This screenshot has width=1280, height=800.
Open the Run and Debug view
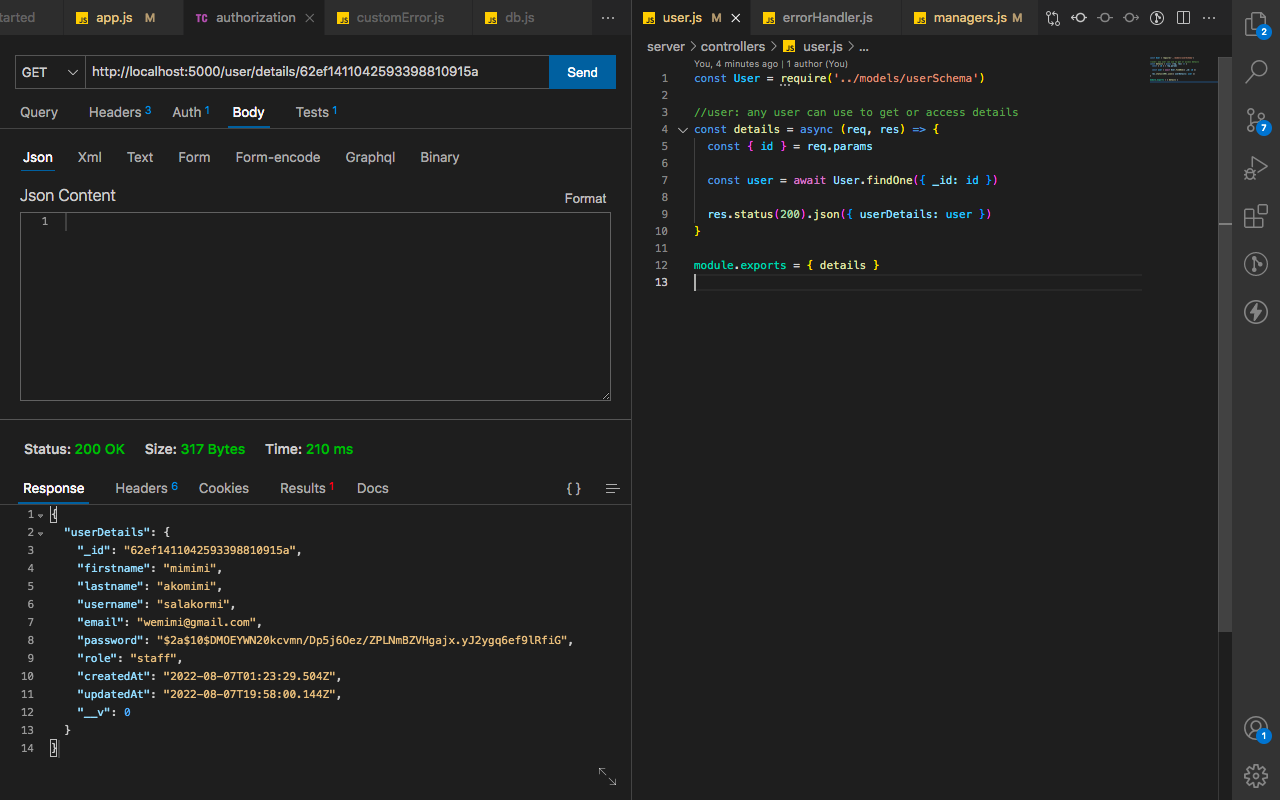(1256, 168)
